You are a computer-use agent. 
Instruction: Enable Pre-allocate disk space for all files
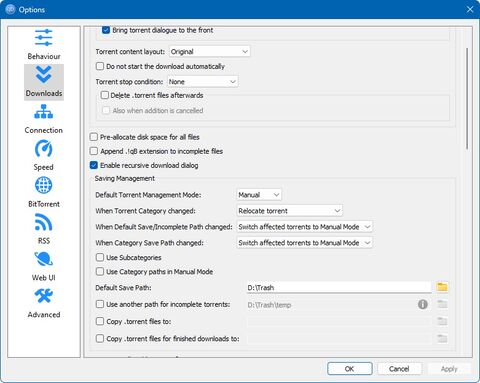[94, 137]
